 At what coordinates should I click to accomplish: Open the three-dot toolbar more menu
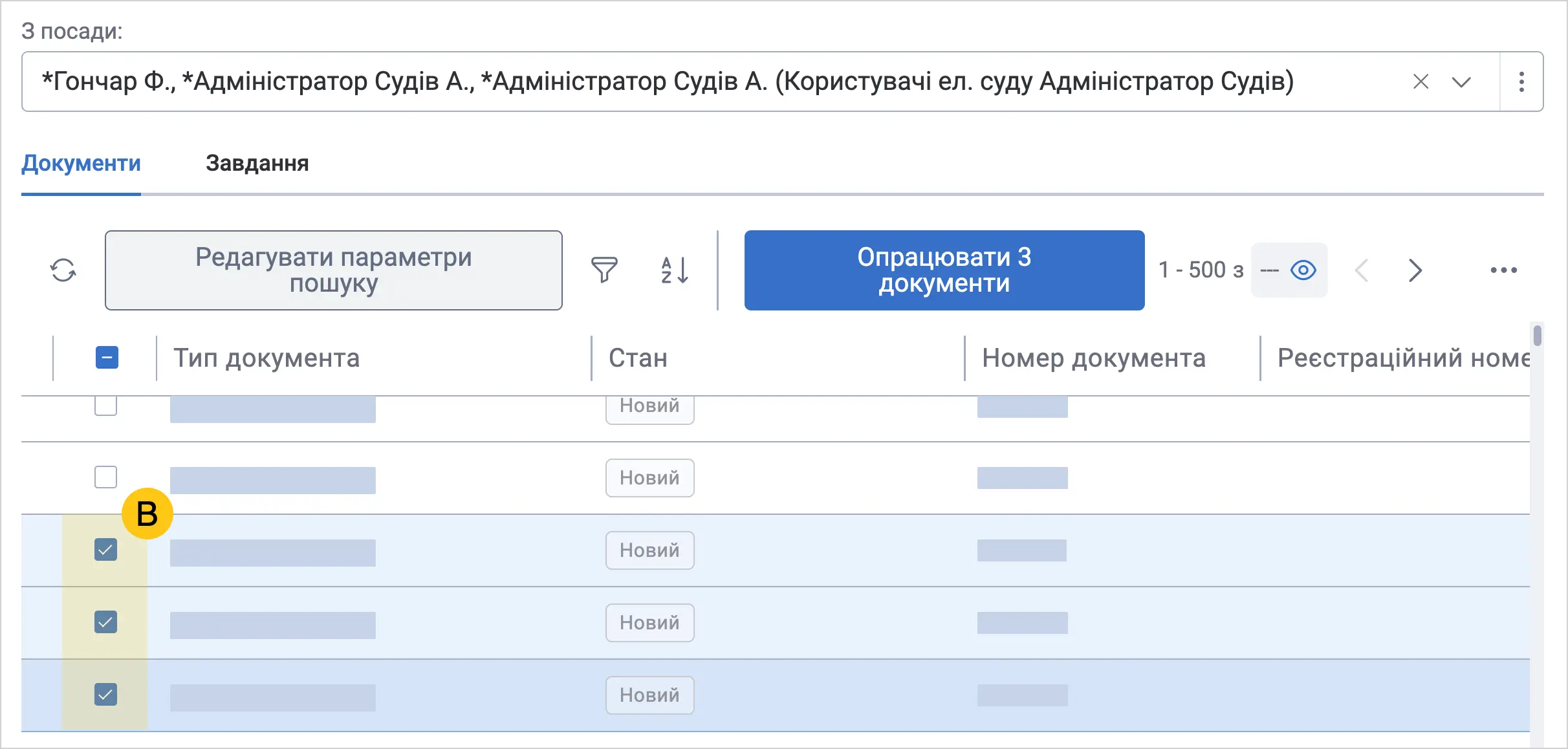pyautogui.click(x=1503, y=270)
